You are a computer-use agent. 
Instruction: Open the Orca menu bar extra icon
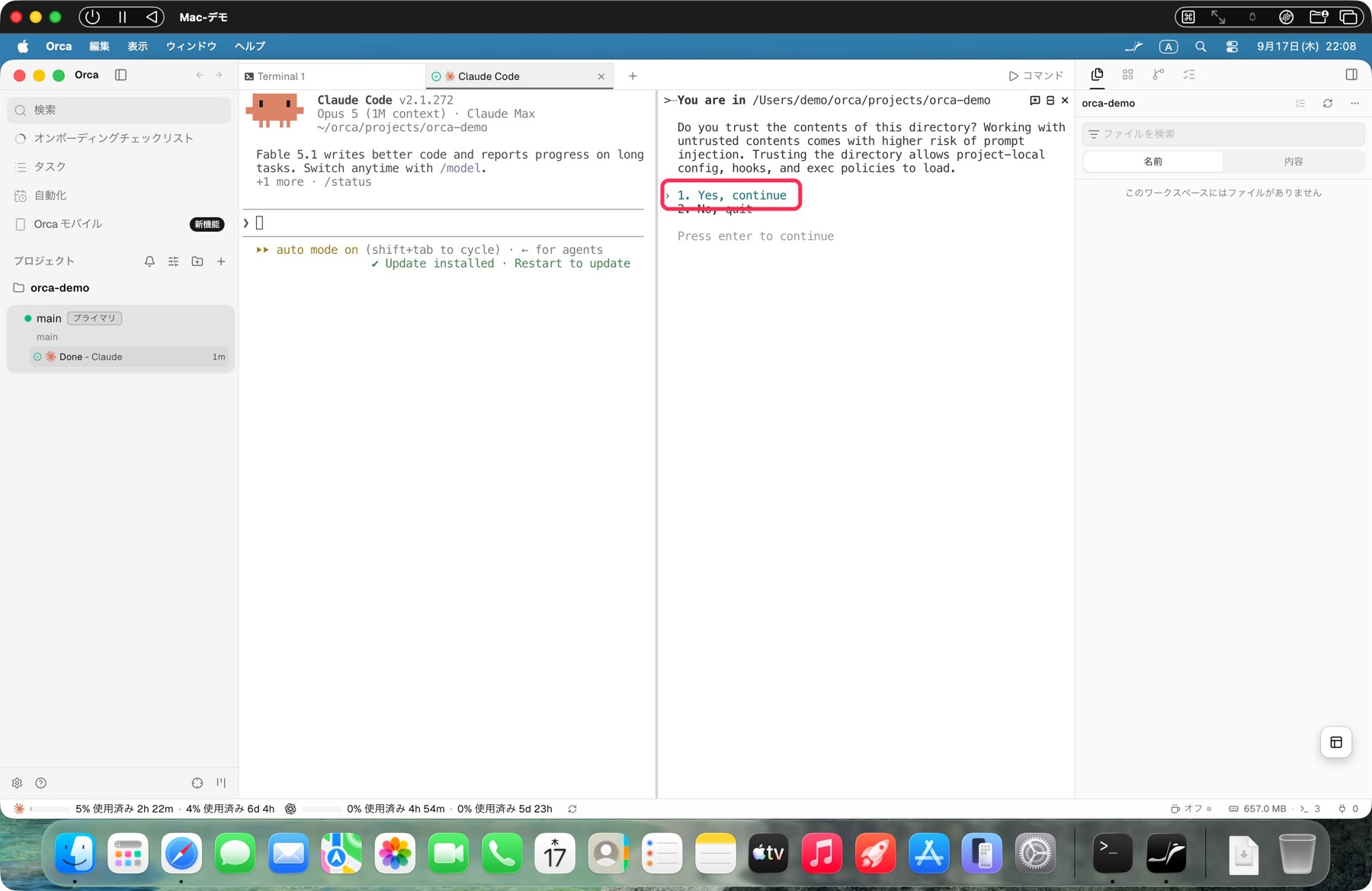click(x=1133, y=46)
